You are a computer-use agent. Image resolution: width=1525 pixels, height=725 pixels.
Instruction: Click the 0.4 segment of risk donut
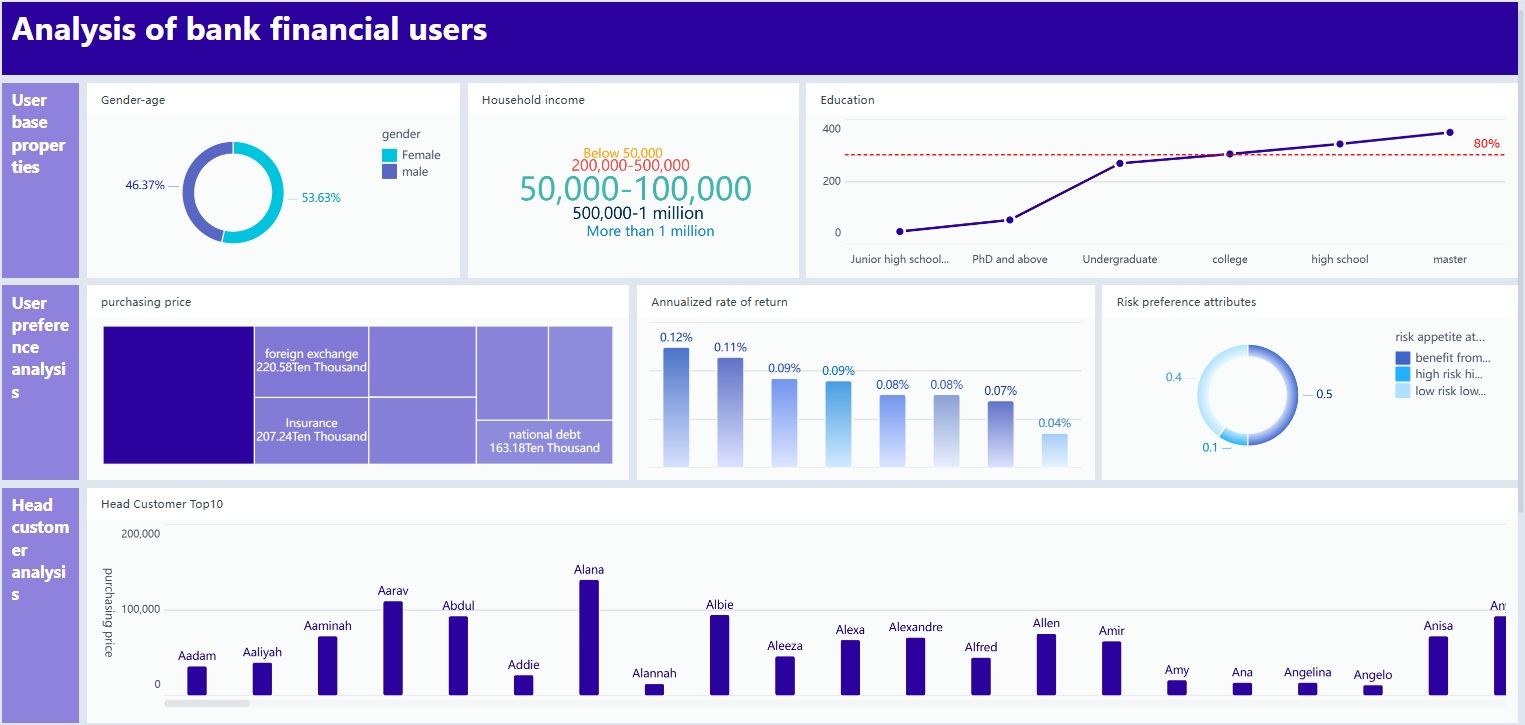(x=1205, y=385)
